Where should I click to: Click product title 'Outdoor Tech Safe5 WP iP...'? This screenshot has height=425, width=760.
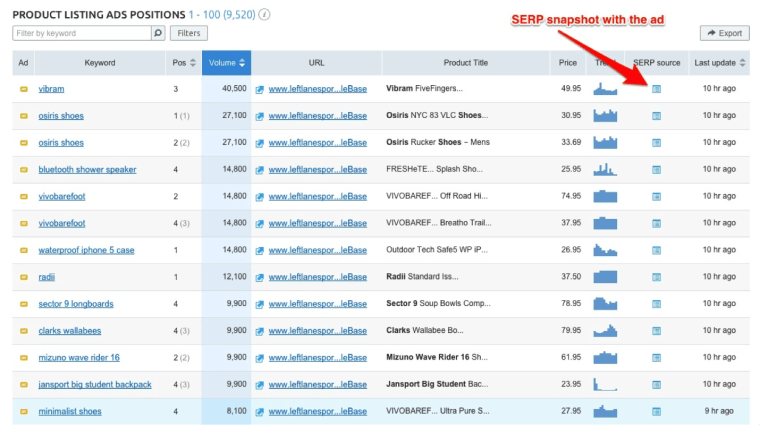click(437, 250)
